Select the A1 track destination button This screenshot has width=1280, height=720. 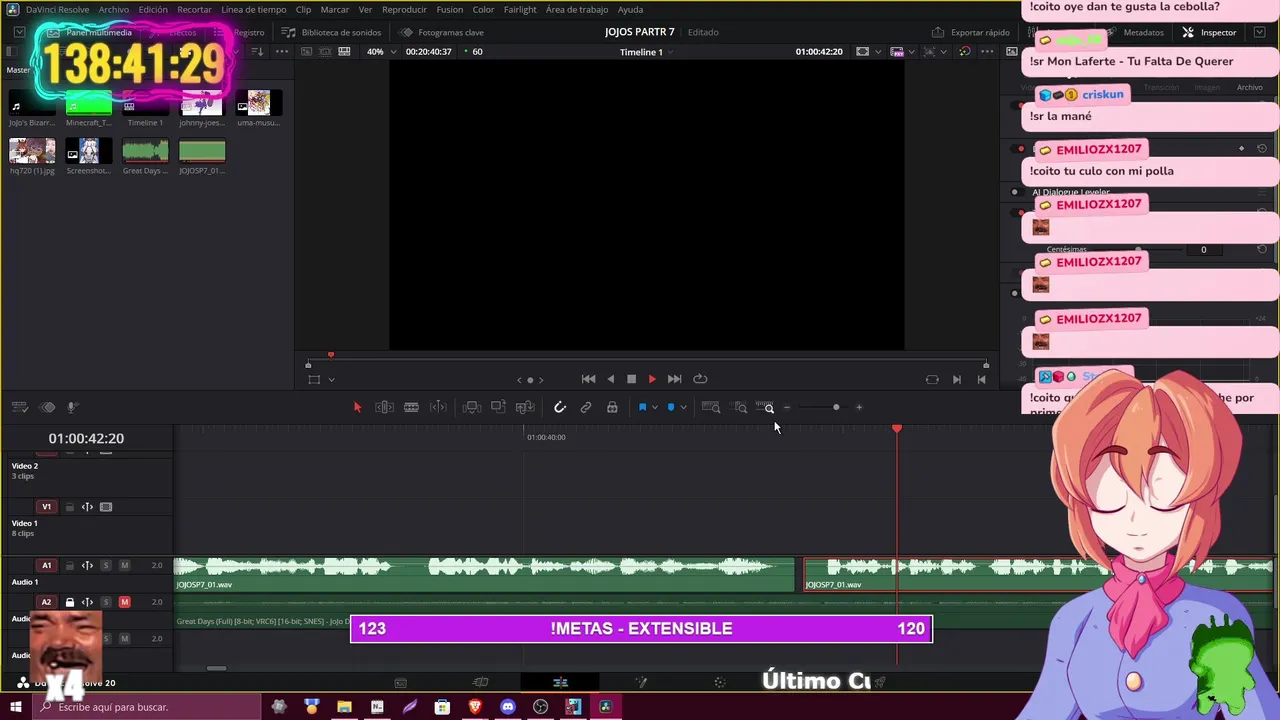point(46,566)
